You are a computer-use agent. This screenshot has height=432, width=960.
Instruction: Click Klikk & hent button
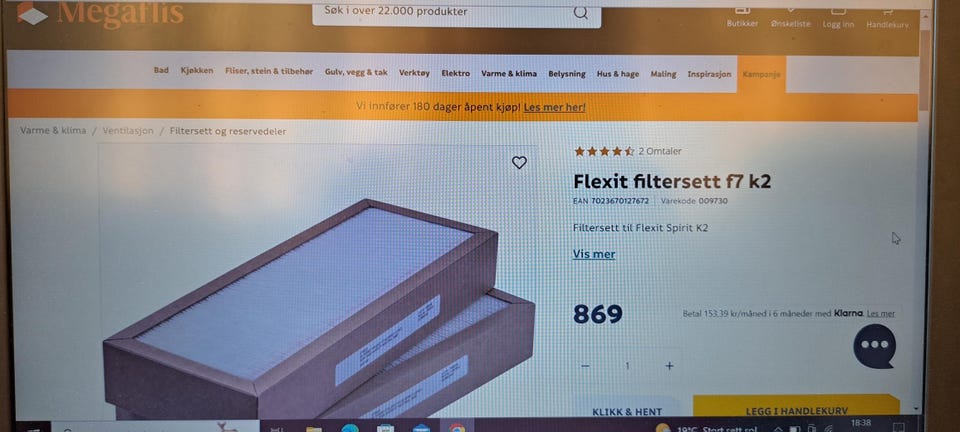[x=627, y=409]
